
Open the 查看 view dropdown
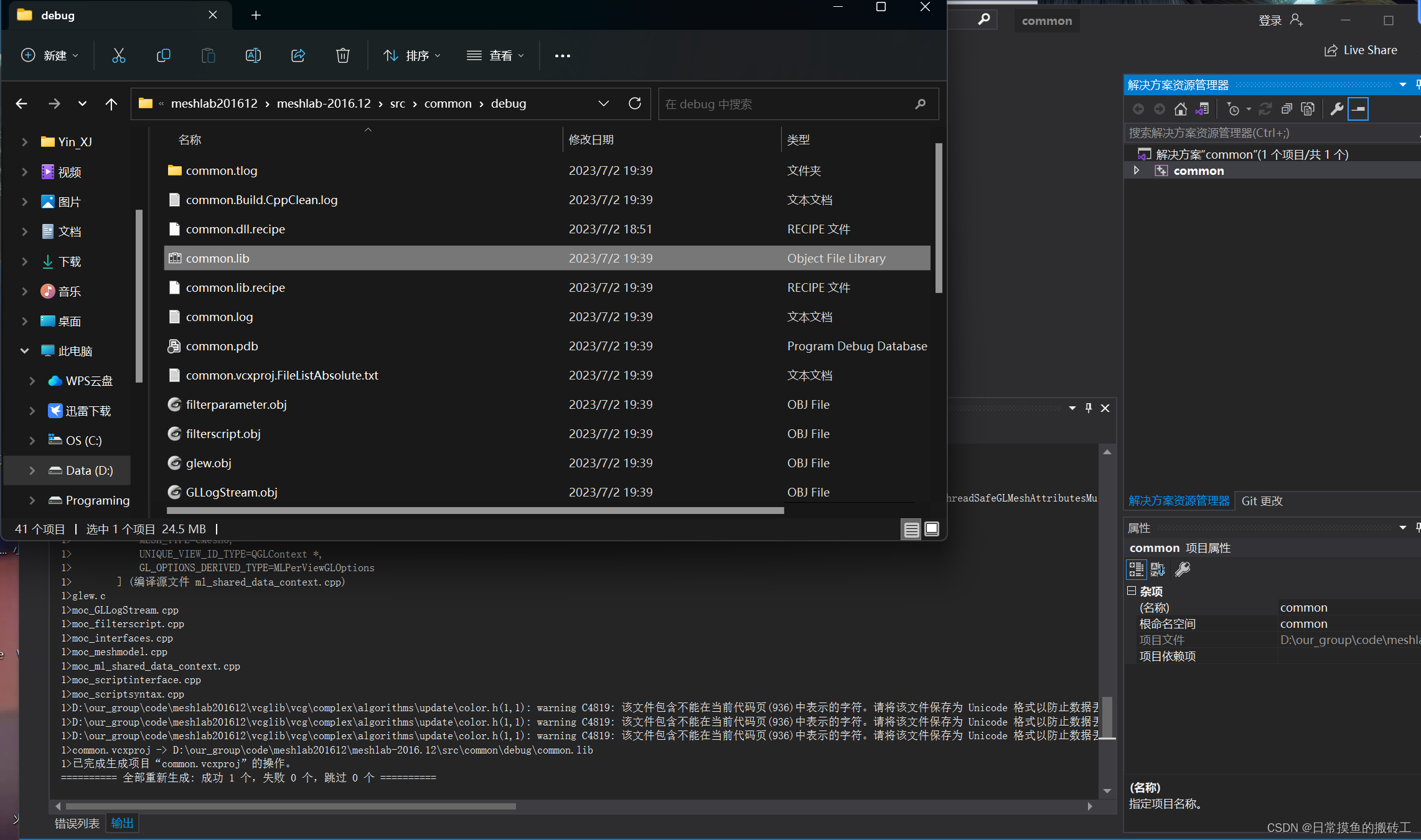[x=495, y=55]
